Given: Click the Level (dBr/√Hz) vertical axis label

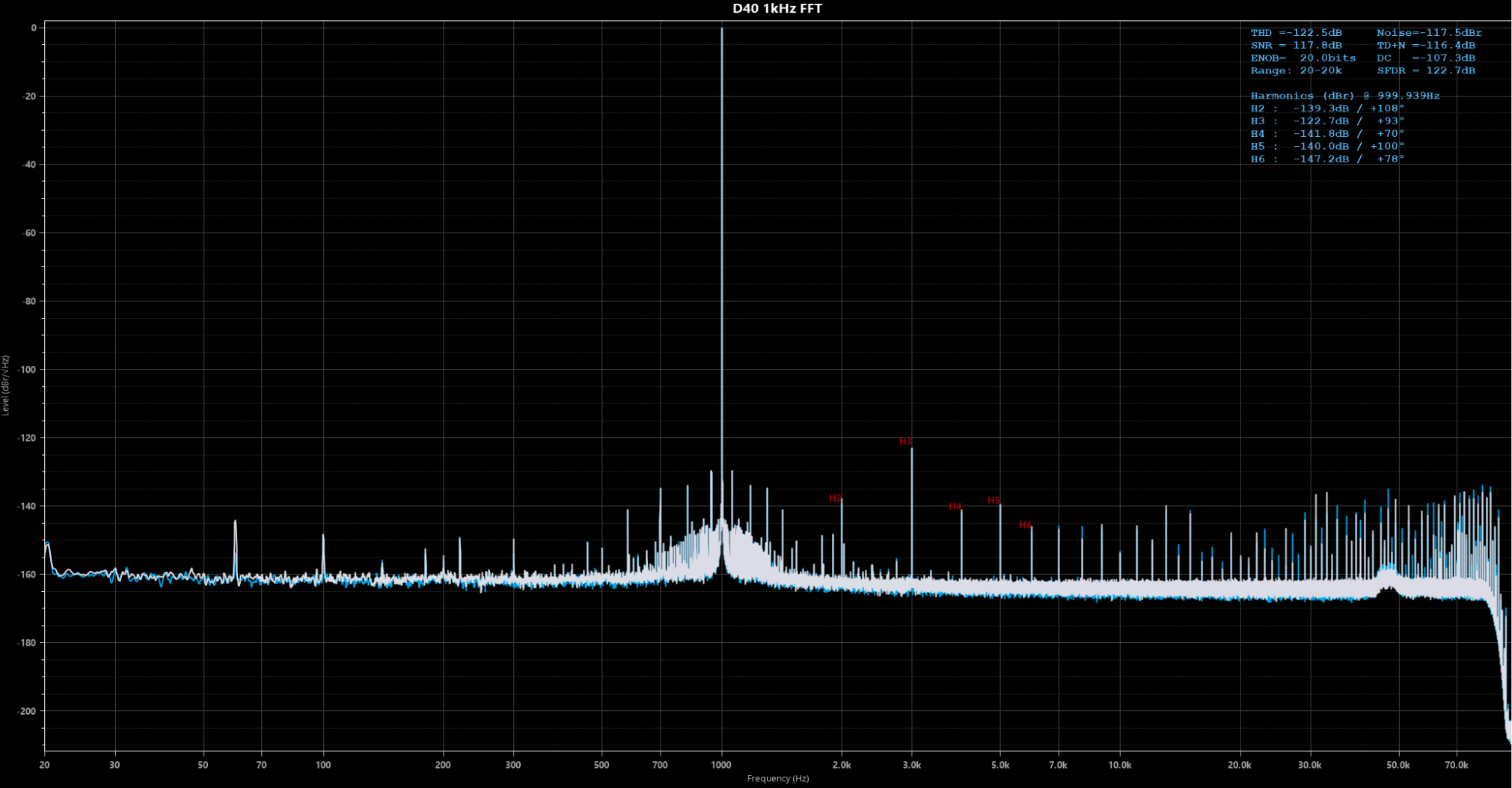Looking at the screenshot, I should (6, 385).
